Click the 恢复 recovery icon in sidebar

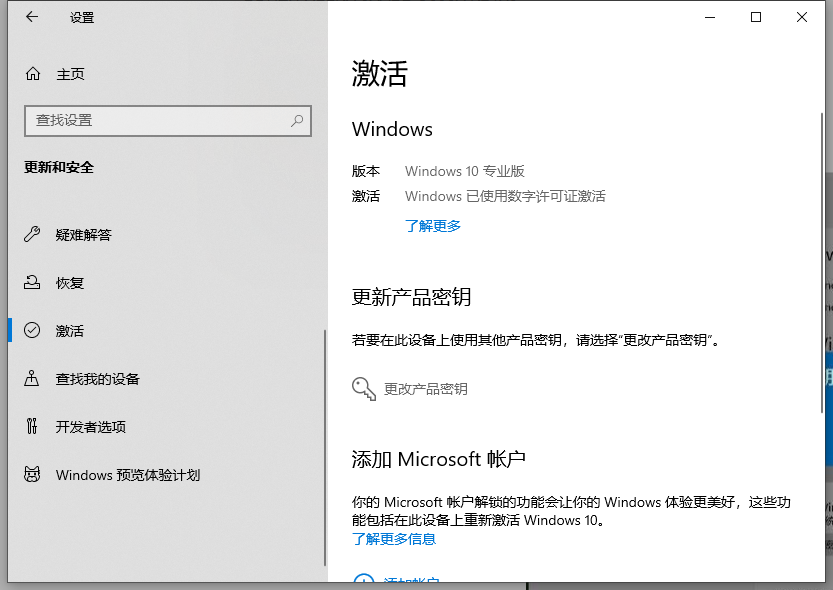[33, 283]
